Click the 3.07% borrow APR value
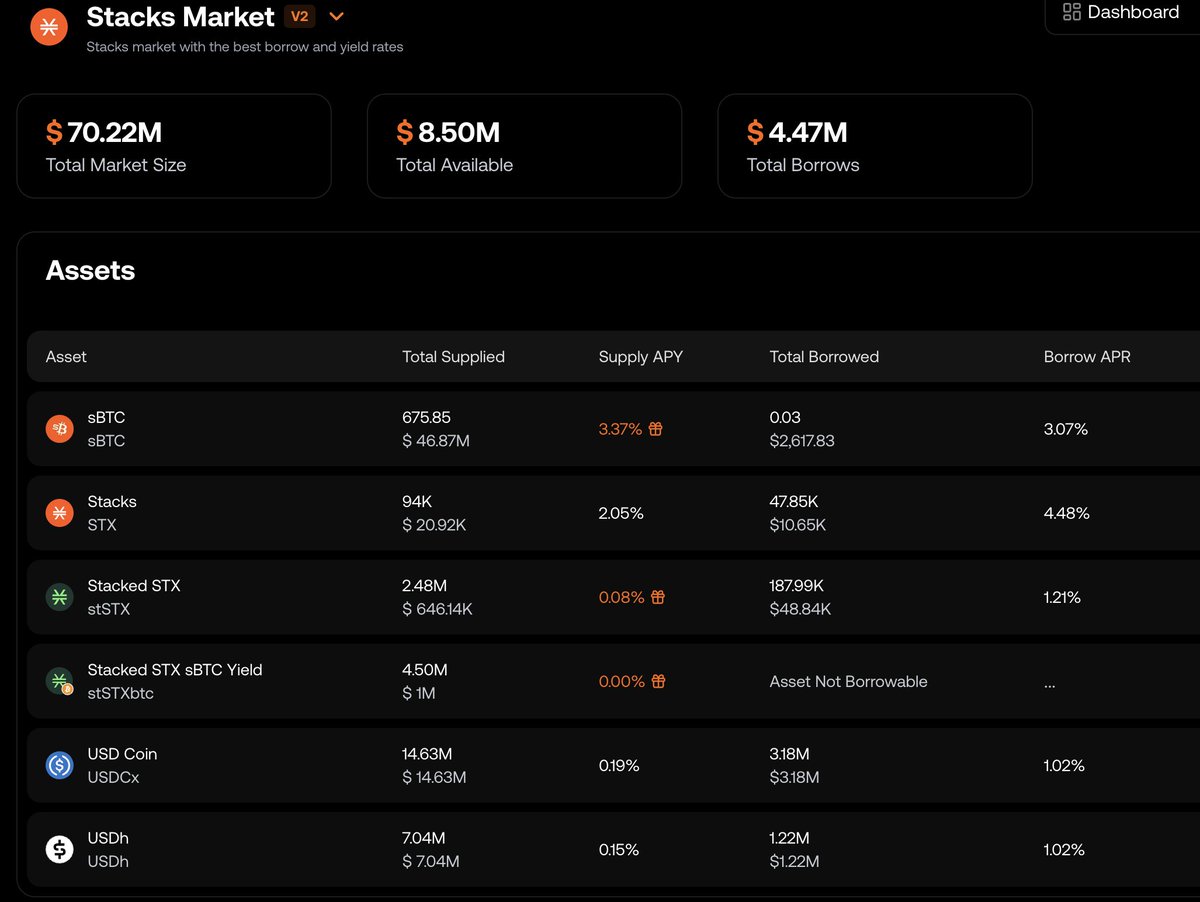Screen dimensions: 1200x902 click(x=1066, y=429)
